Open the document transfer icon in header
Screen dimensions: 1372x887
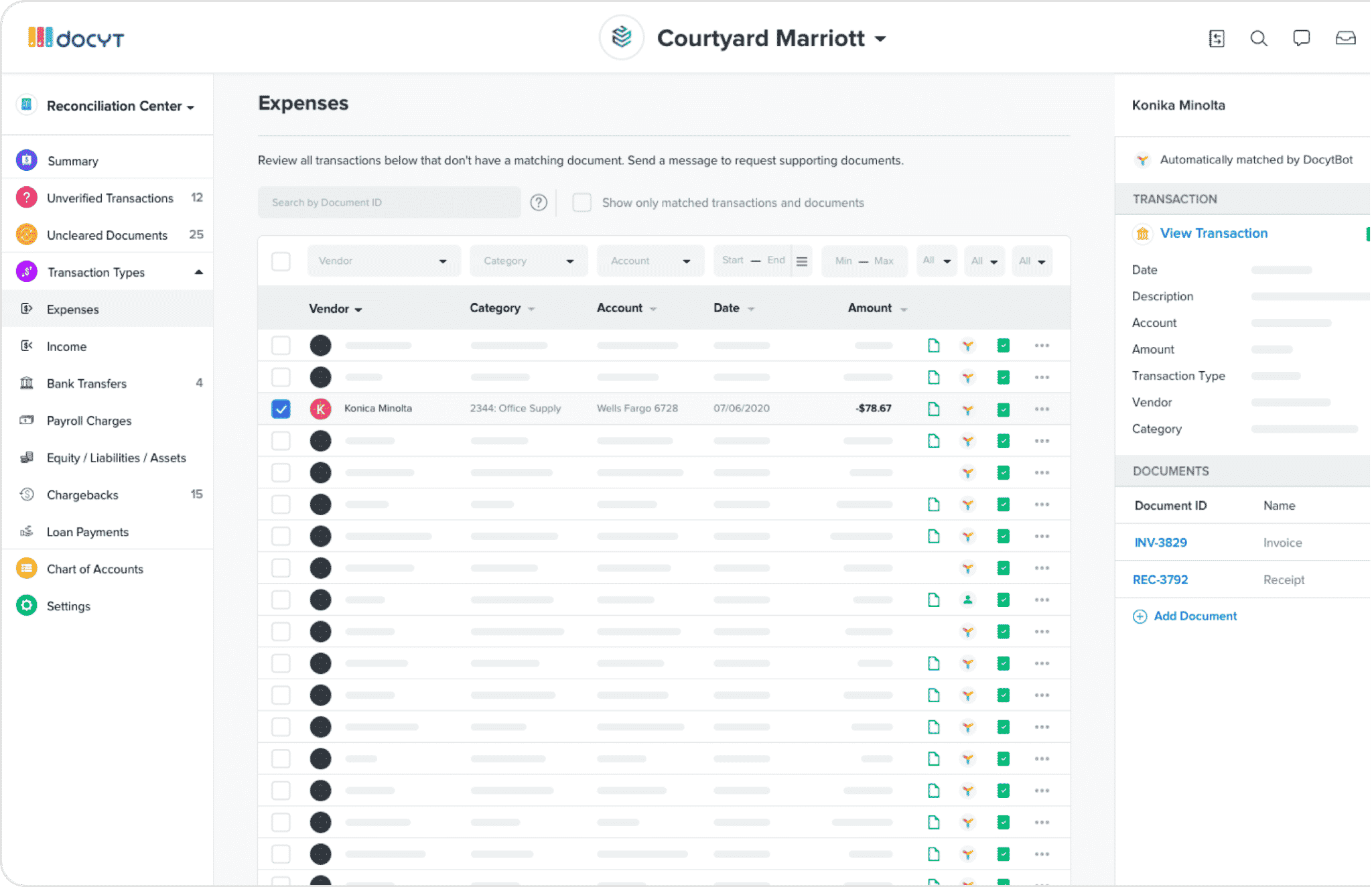1217,38
